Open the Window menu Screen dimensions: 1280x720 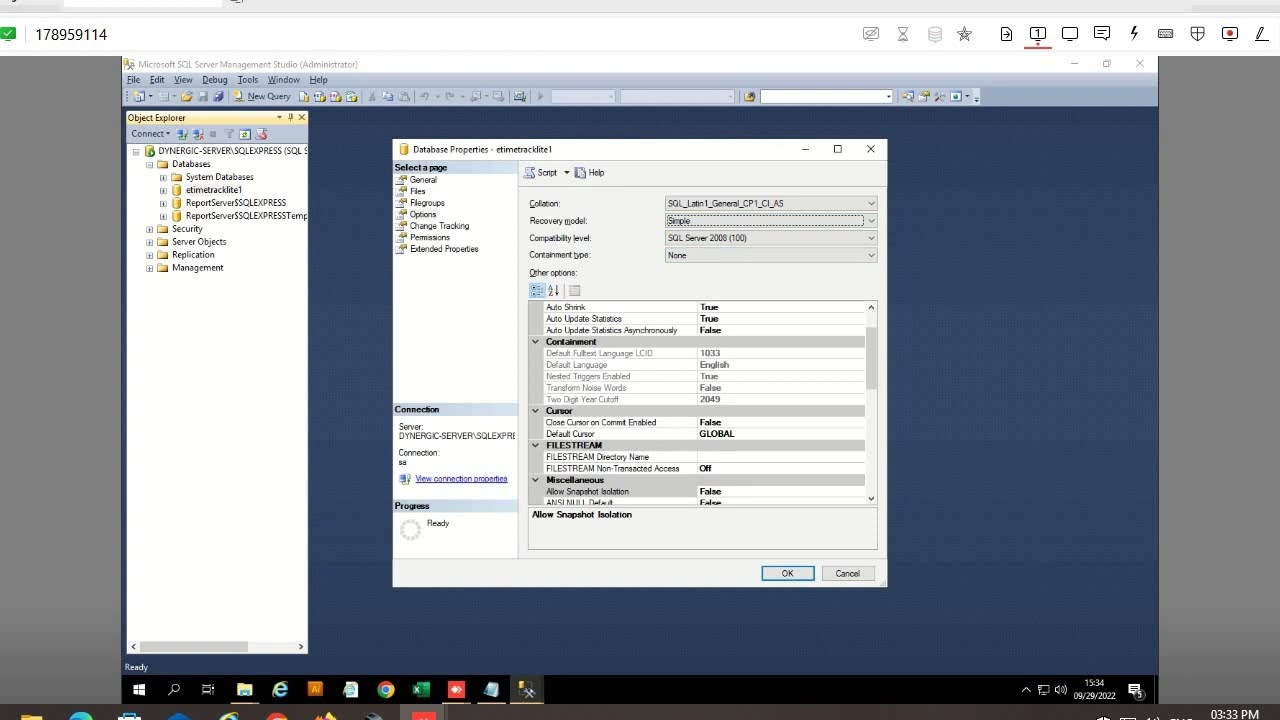coord(283,80)
